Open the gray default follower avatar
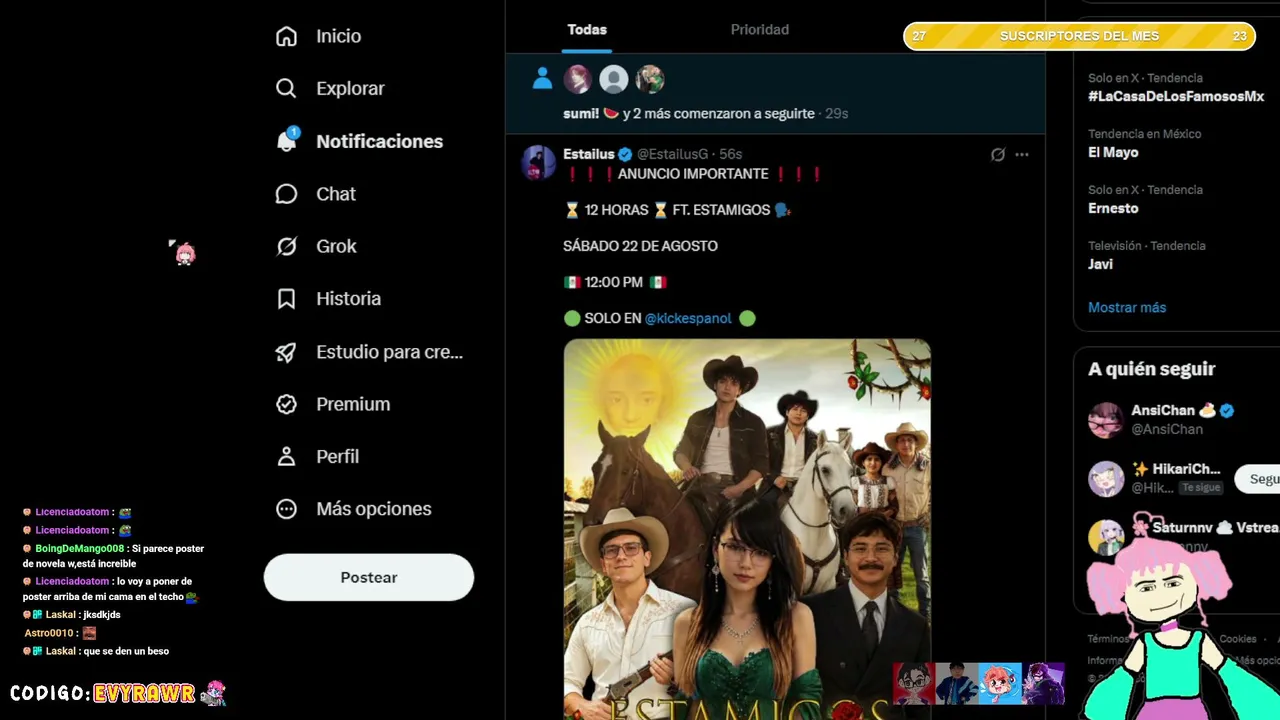This screenshot has width=1280, height=720. [x=614, y=79]
